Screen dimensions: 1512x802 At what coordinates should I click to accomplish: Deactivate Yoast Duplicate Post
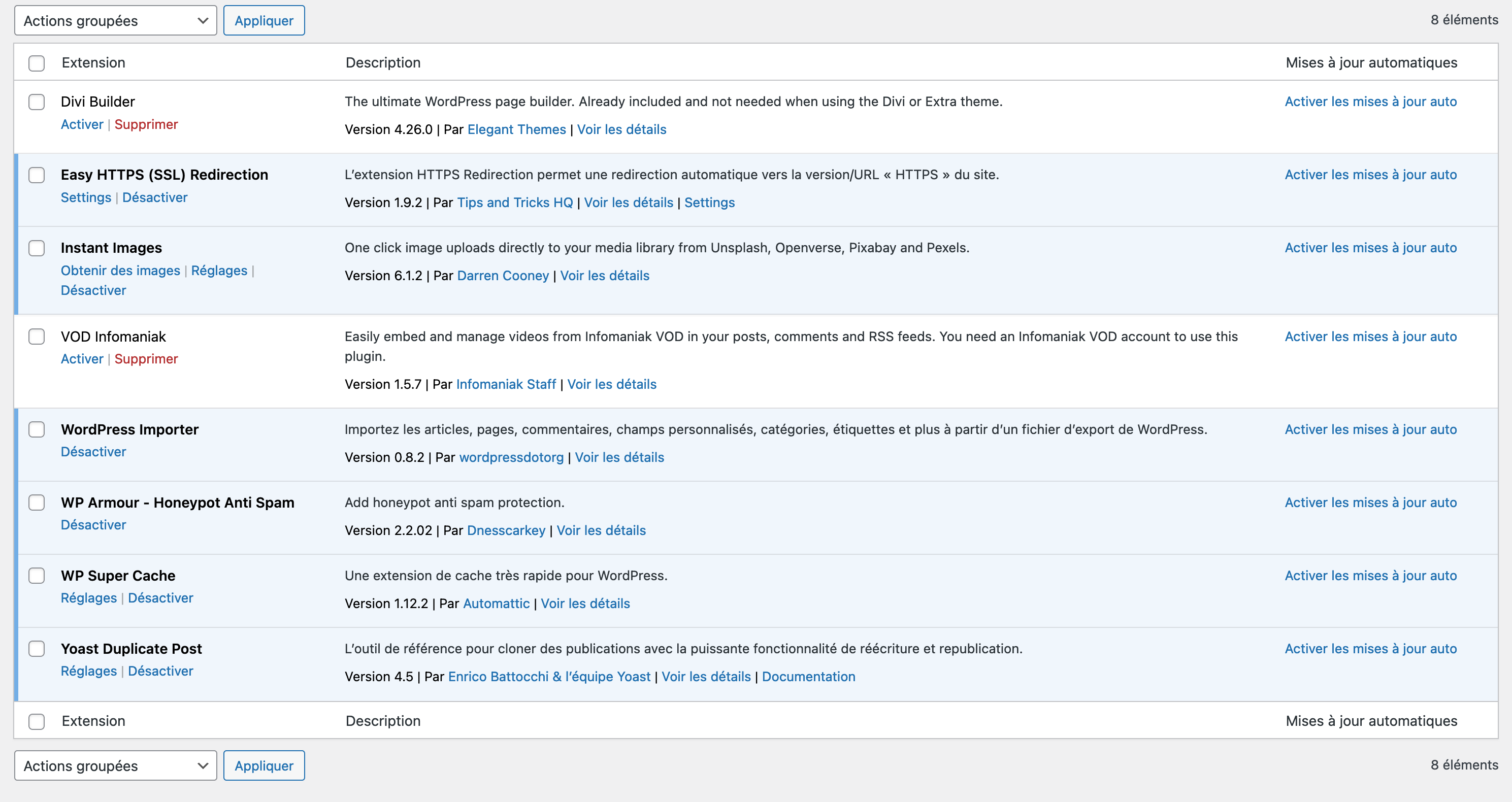coord(160,671)
